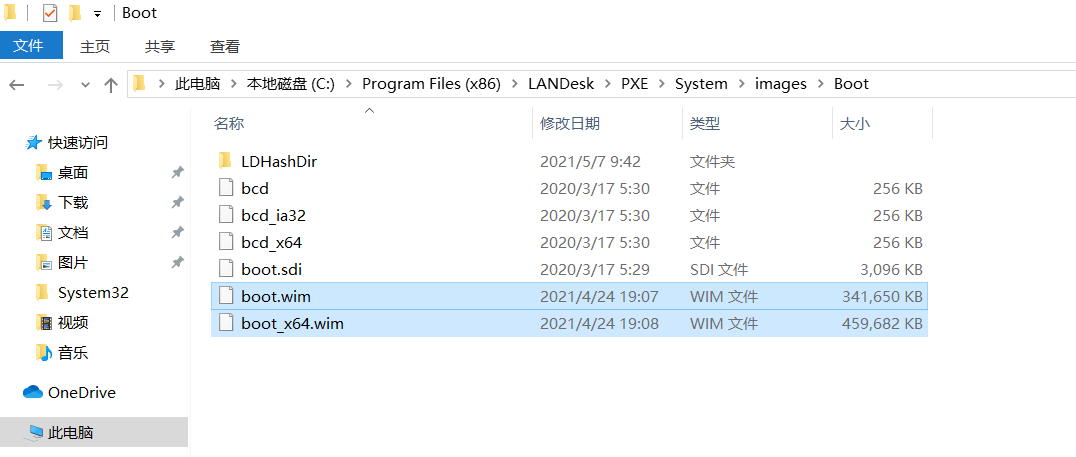Screen dimensions: 1076x457
Task: Open the quick access toolbar customize dropdown
Action: click(x=97, y=14)
